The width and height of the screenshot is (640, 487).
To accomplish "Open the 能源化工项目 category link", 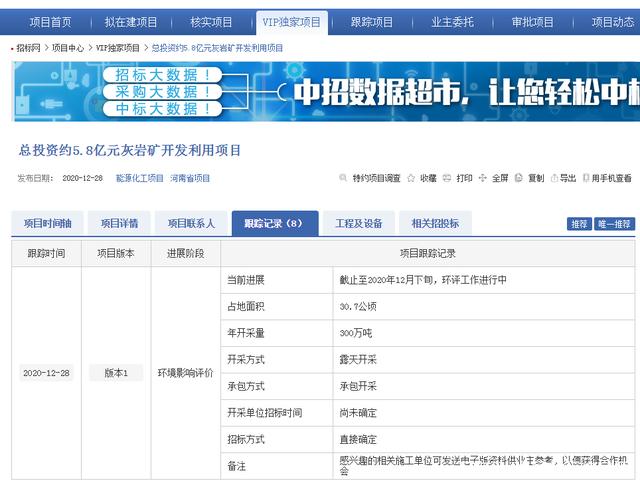I will click(x=140, y=178).
